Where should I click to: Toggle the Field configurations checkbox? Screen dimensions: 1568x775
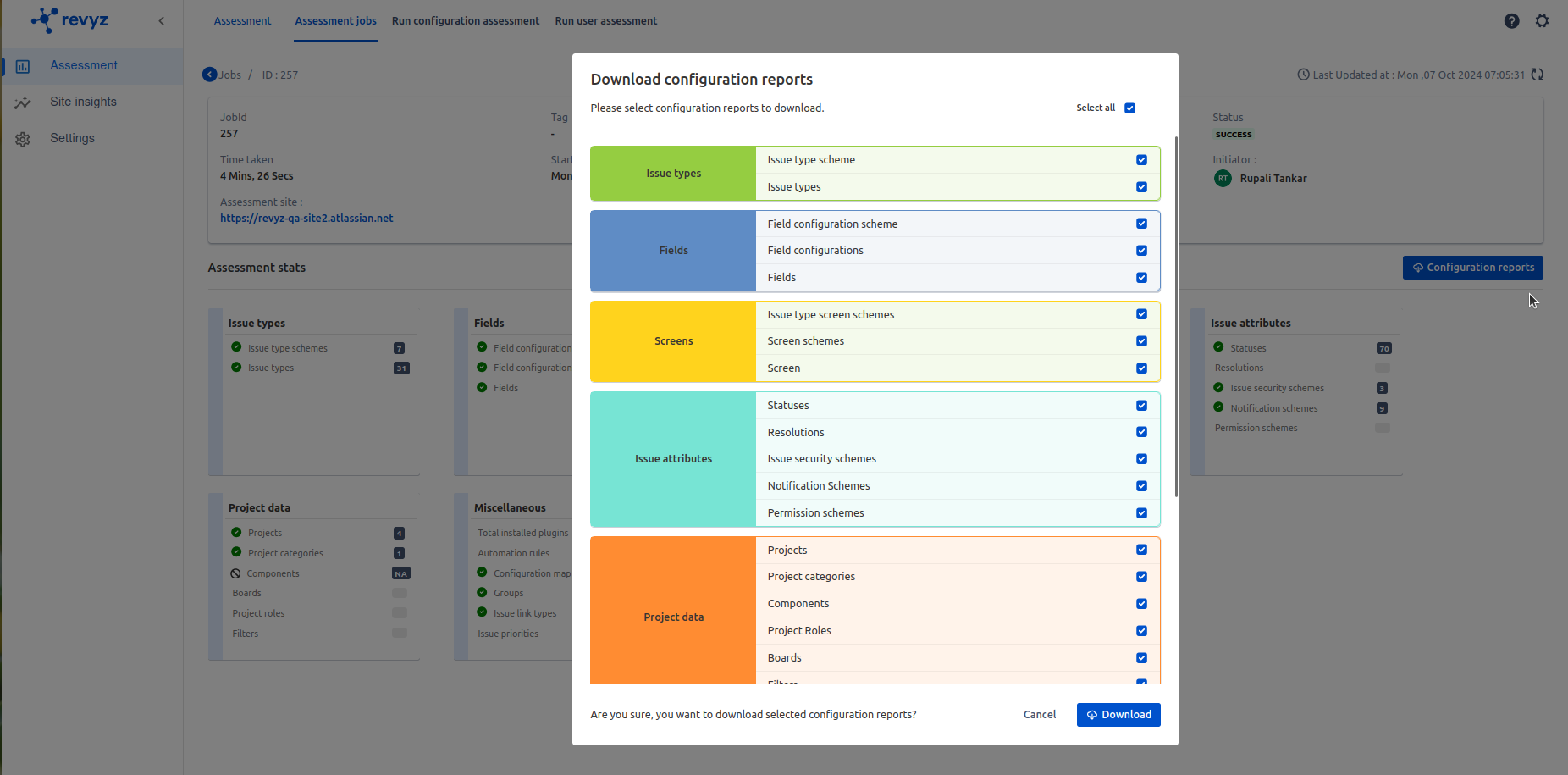1141,251
